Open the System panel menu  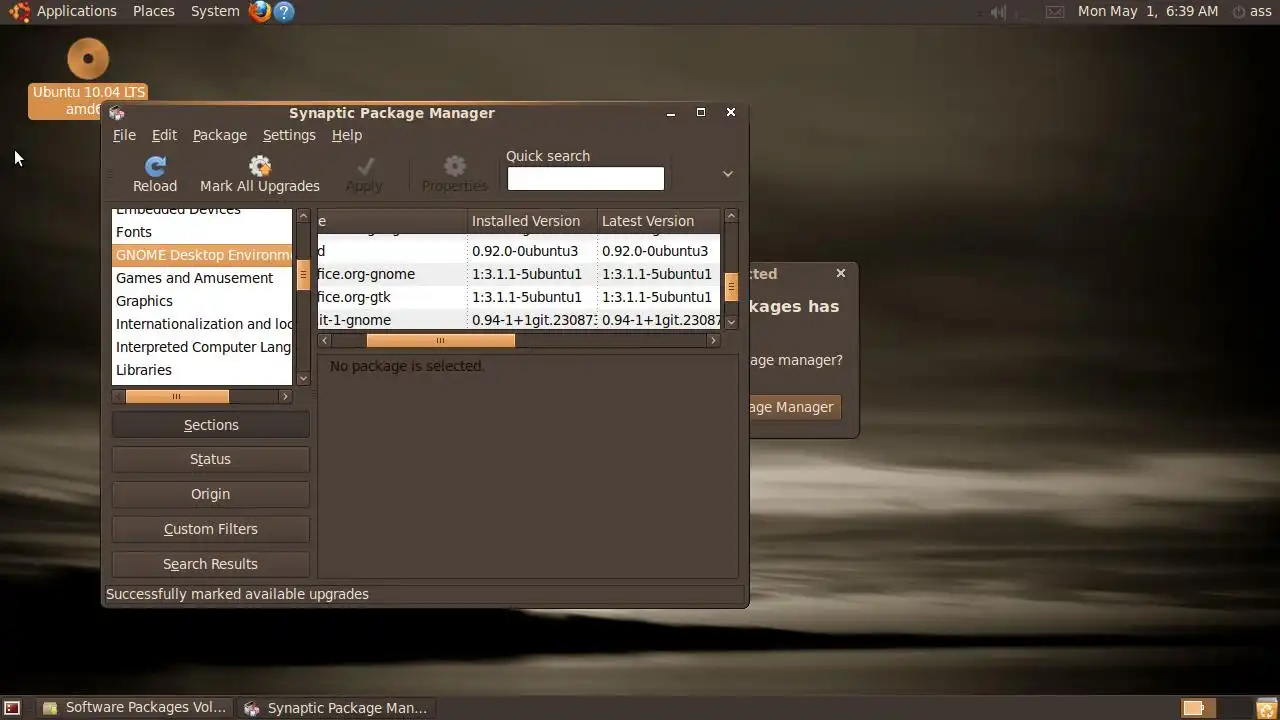coord(215,11)
